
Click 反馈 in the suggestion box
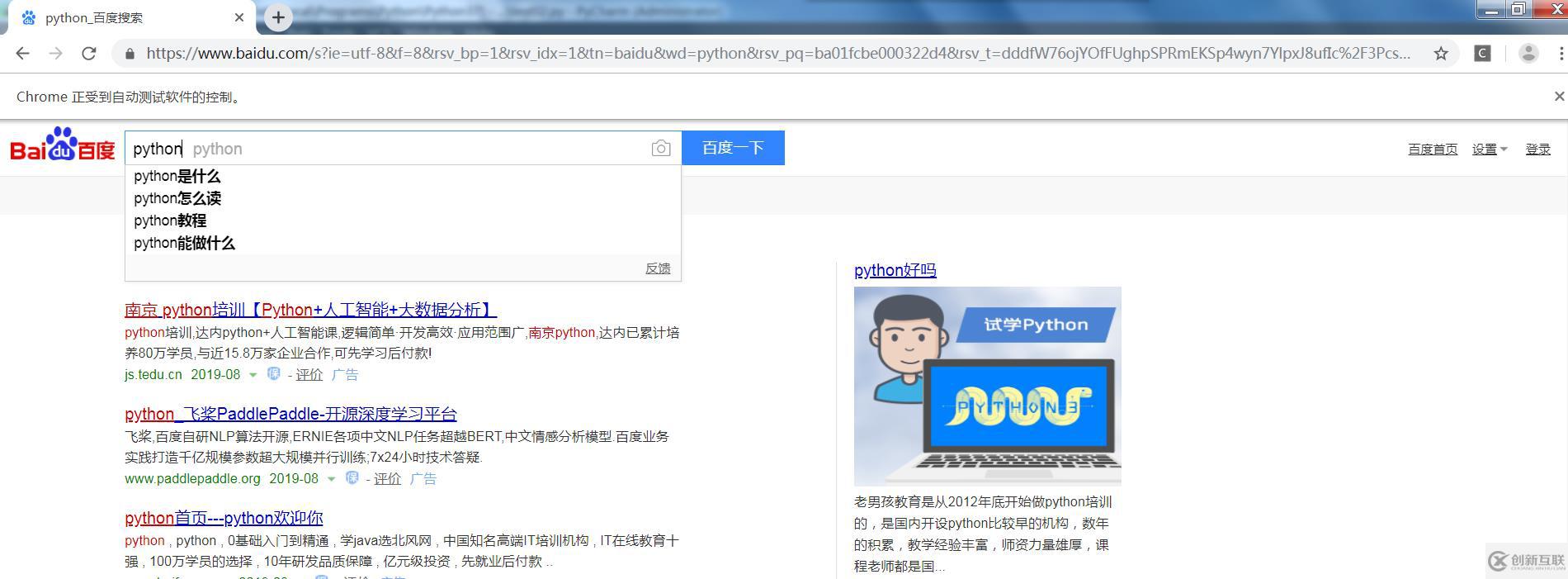658,268
